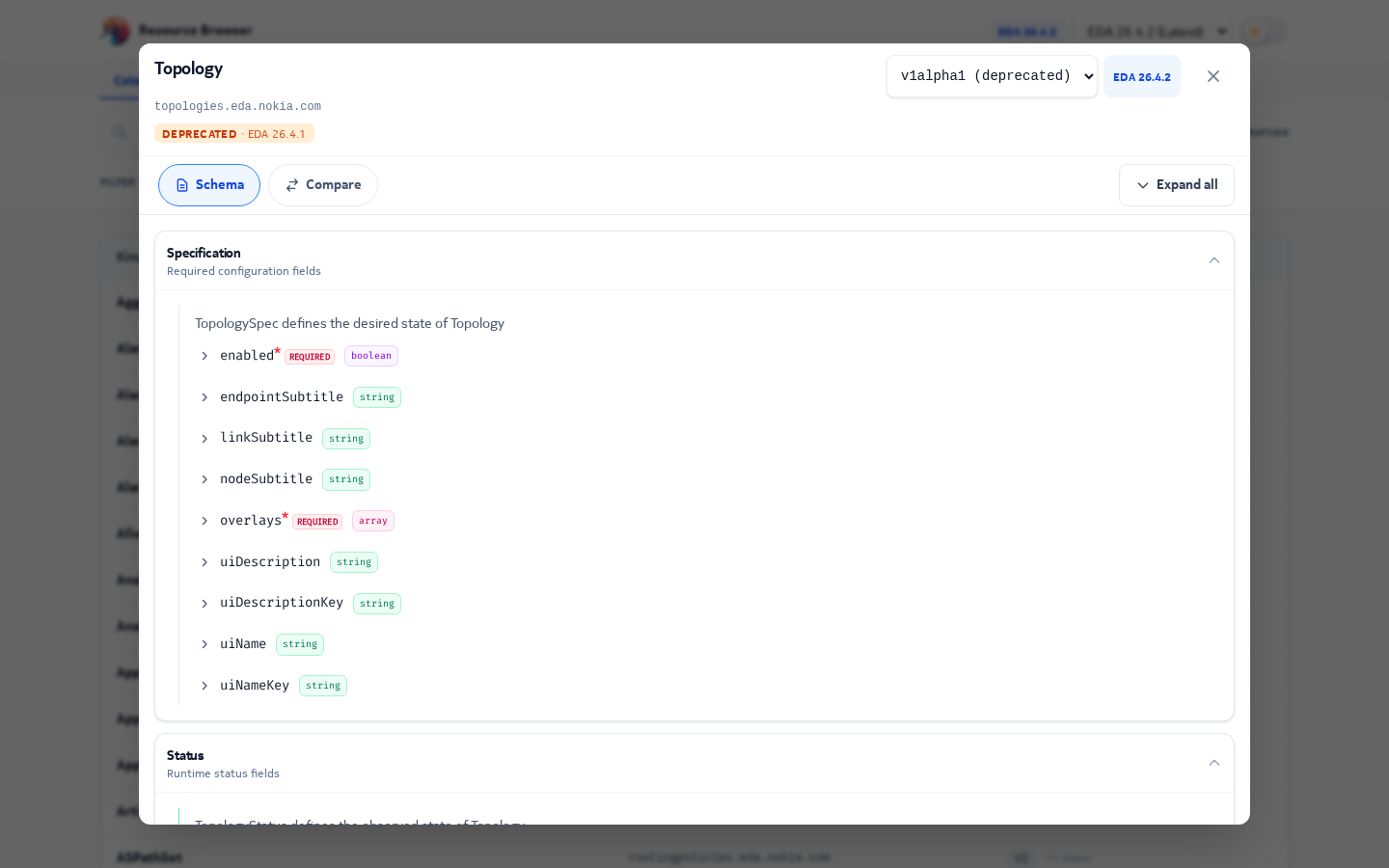This screenshot has width=1389, height=868.
Task: Click the Status section heading
Action: coord(185,755)
